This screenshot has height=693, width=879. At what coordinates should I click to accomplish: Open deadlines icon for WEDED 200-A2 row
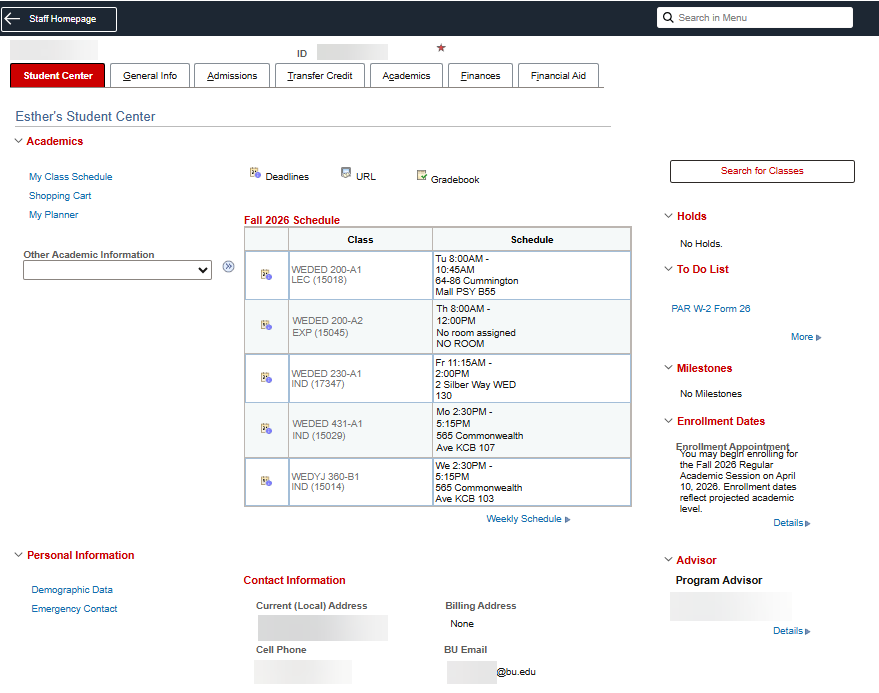click(x=266, y=325)
